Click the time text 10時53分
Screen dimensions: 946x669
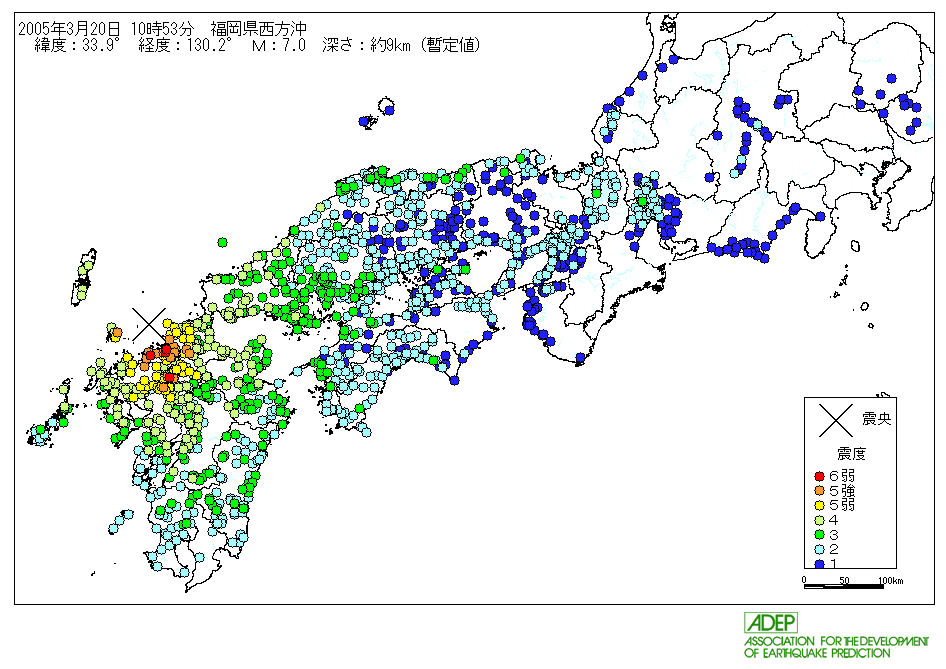pyautogui.click(x=163, y=28)
